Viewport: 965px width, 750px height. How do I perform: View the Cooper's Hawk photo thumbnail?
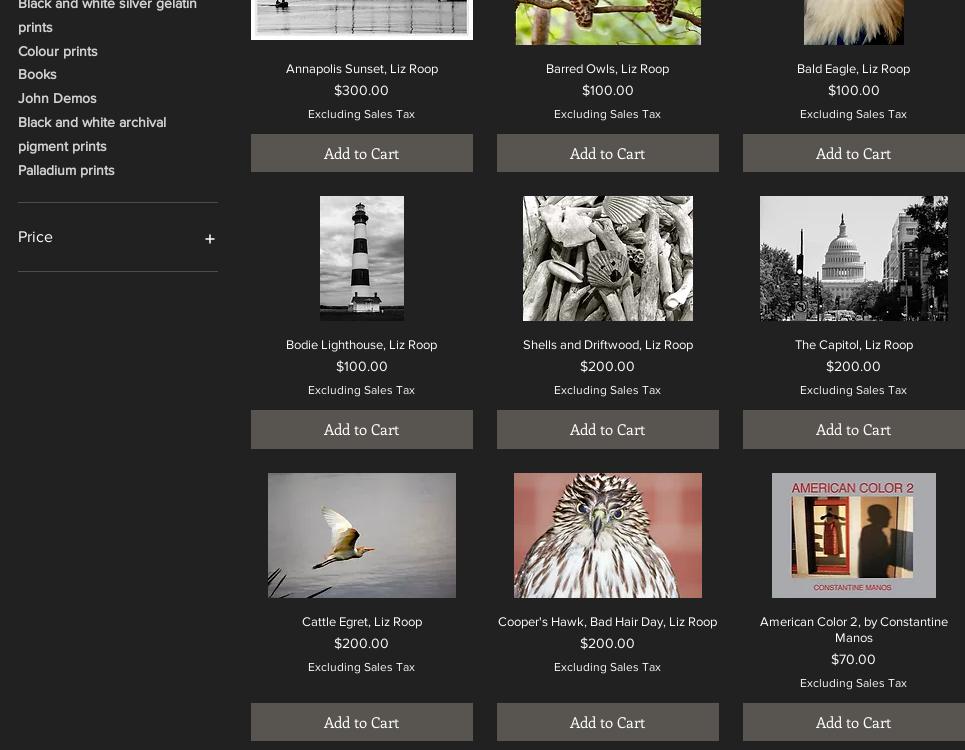607,535
